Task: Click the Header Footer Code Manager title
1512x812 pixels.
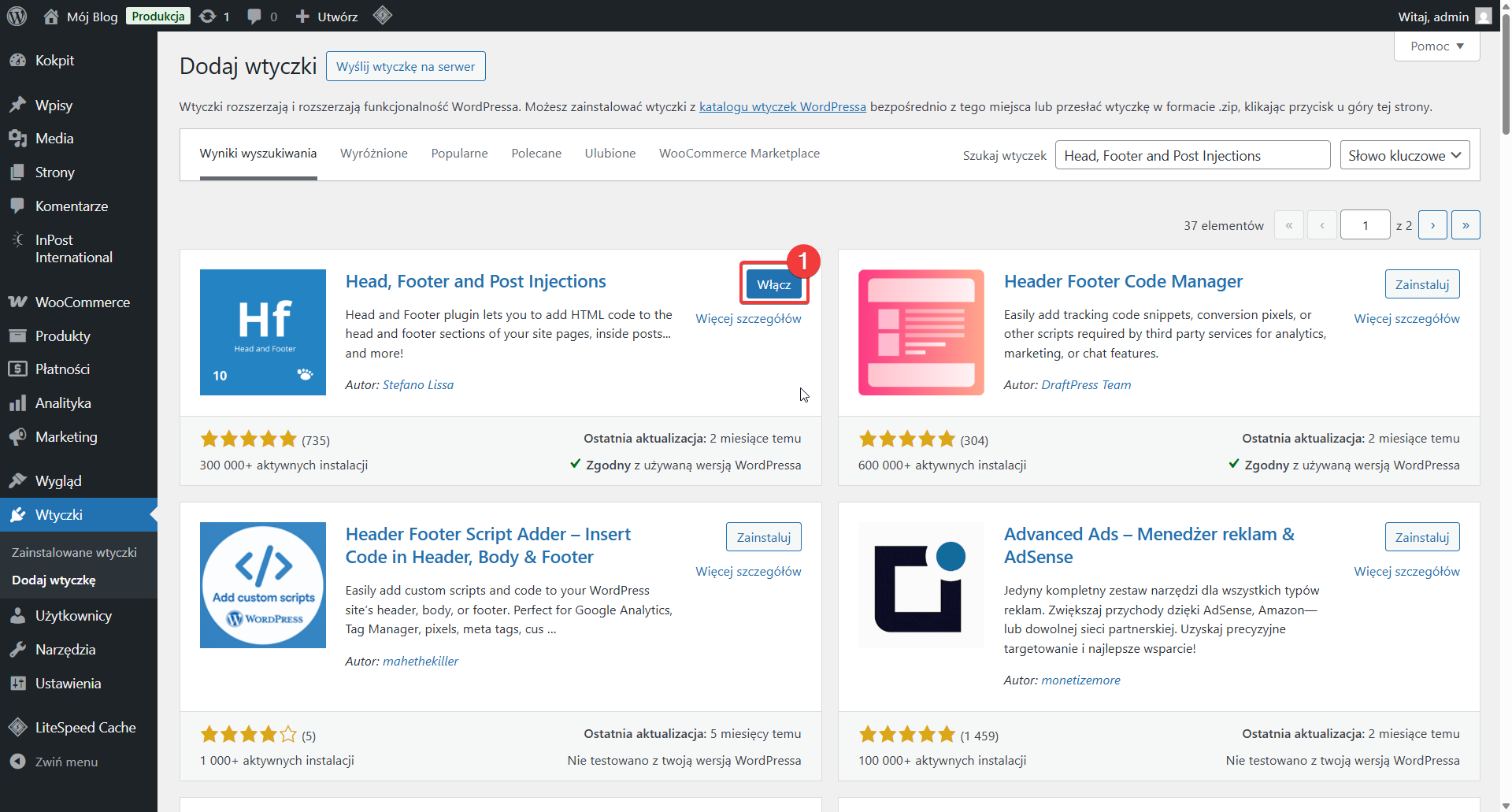Action: 1123,281
